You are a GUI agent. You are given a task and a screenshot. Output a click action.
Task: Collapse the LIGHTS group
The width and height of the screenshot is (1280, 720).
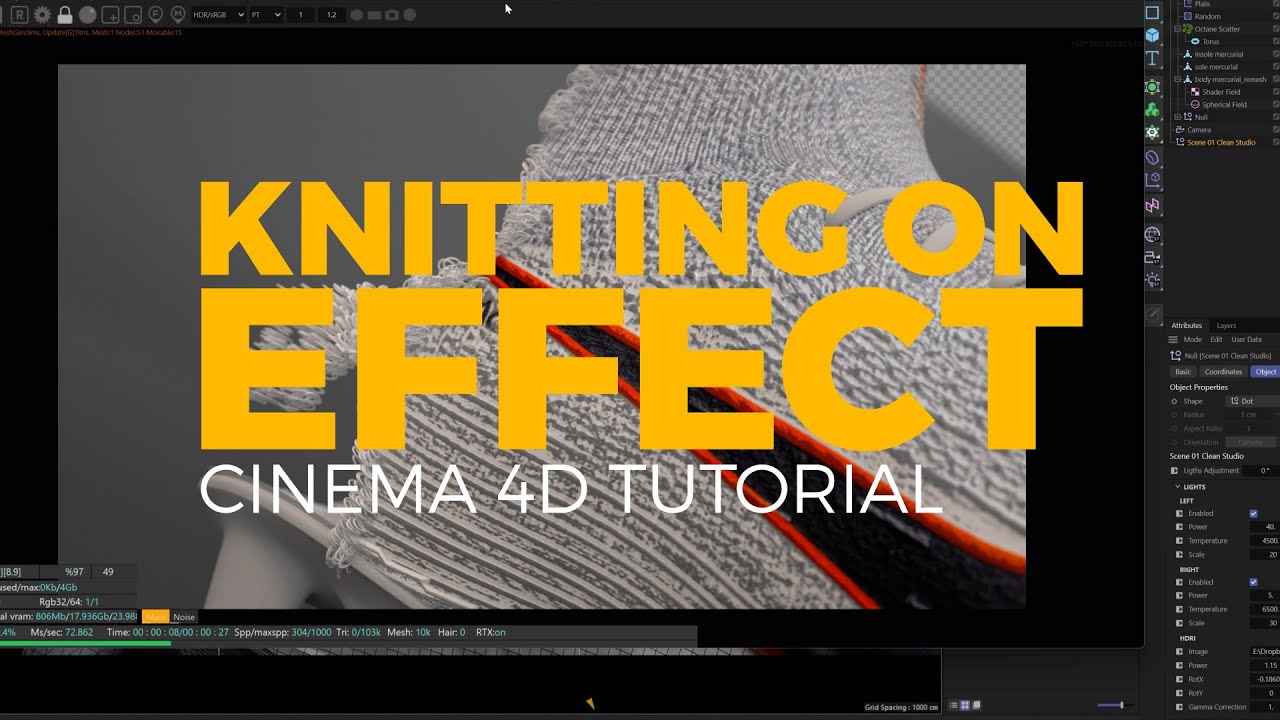tap(1178, 487)
